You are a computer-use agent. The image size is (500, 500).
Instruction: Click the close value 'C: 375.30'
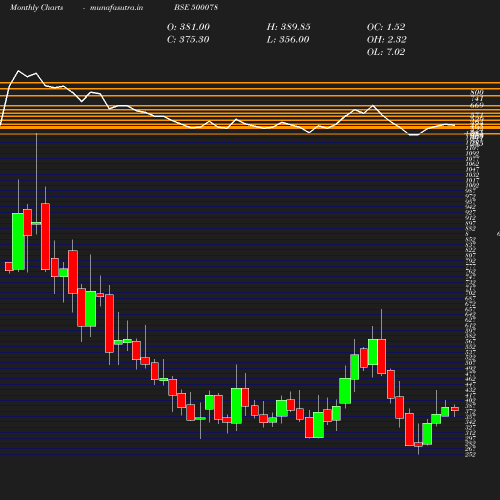pyautogui.click(x=188, y=40)
